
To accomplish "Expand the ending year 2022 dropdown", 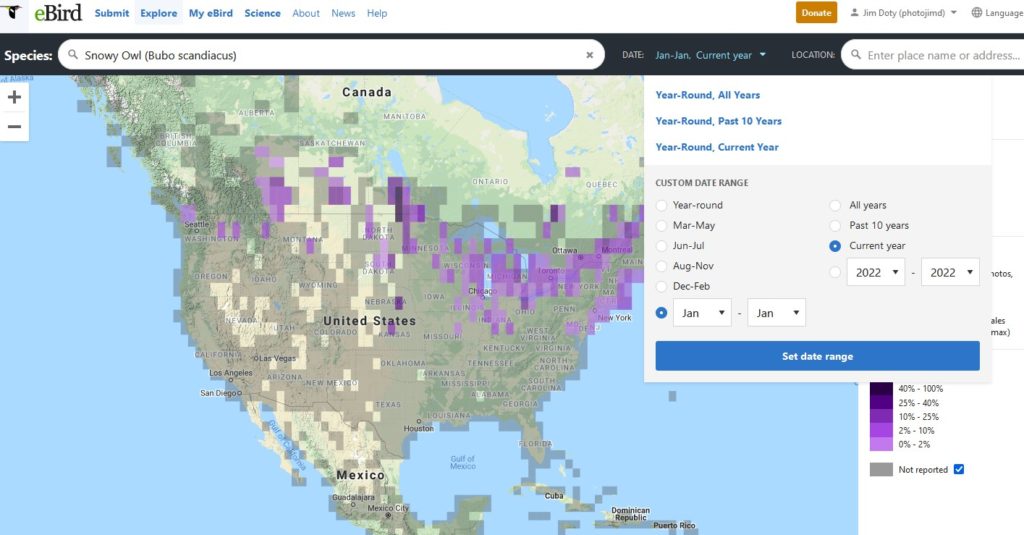I will point(949,272).
